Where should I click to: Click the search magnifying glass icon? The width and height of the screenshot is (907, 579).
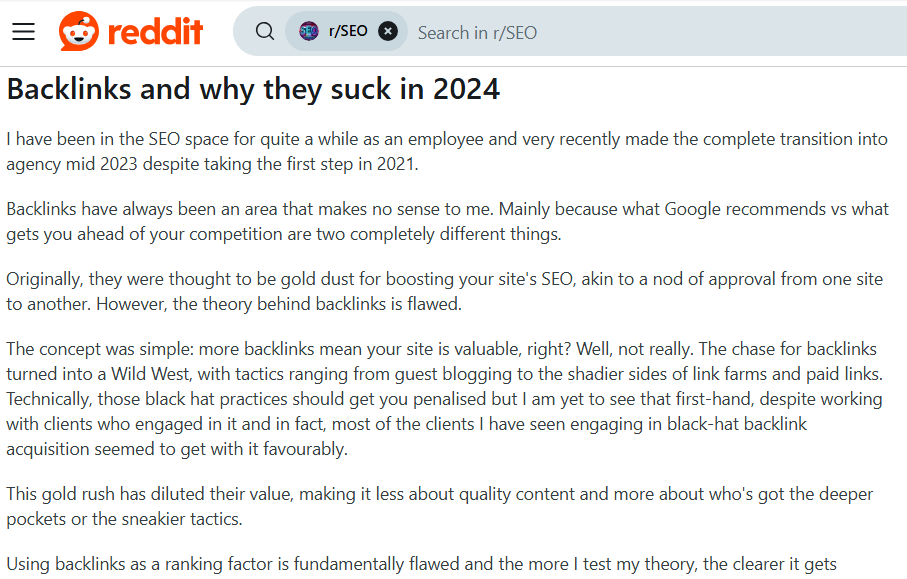pyautogui.click(x=264, y=31)
